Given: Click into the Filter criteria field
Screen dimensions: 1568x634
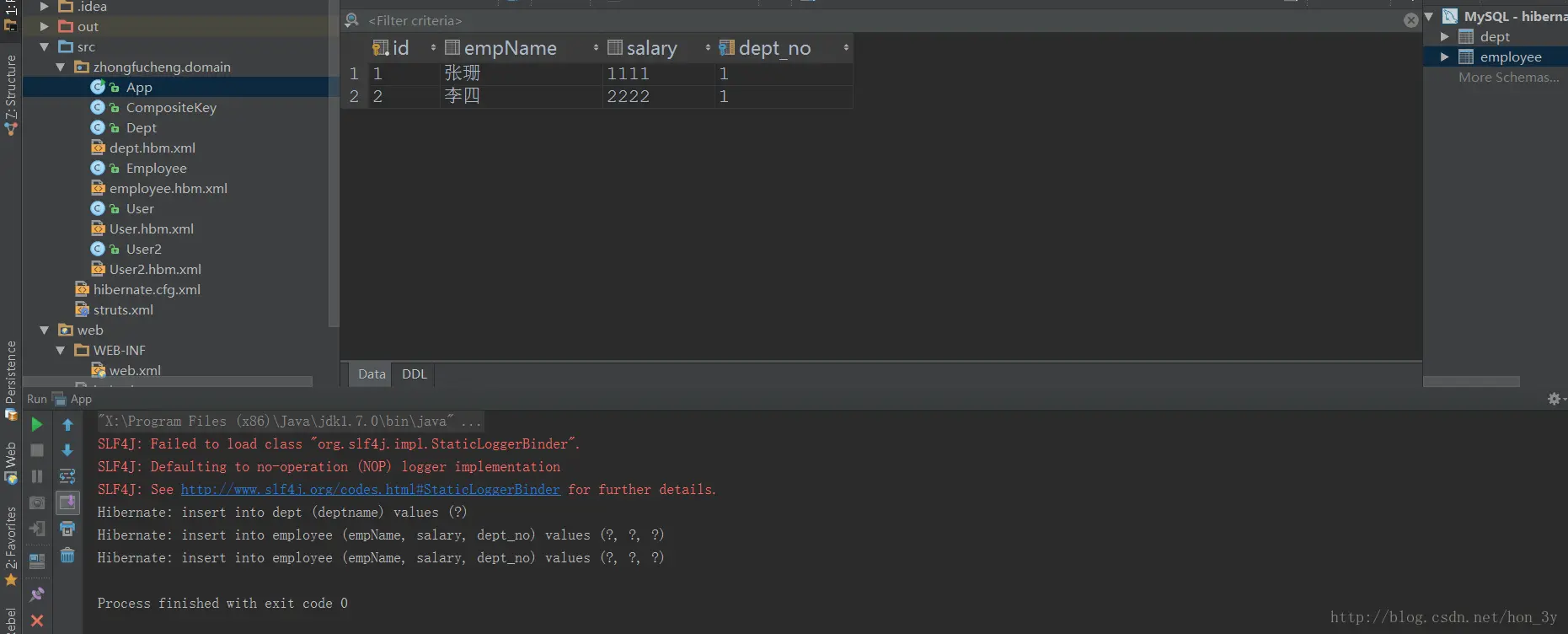Looking at the screenshot, I should click(883, 20).
